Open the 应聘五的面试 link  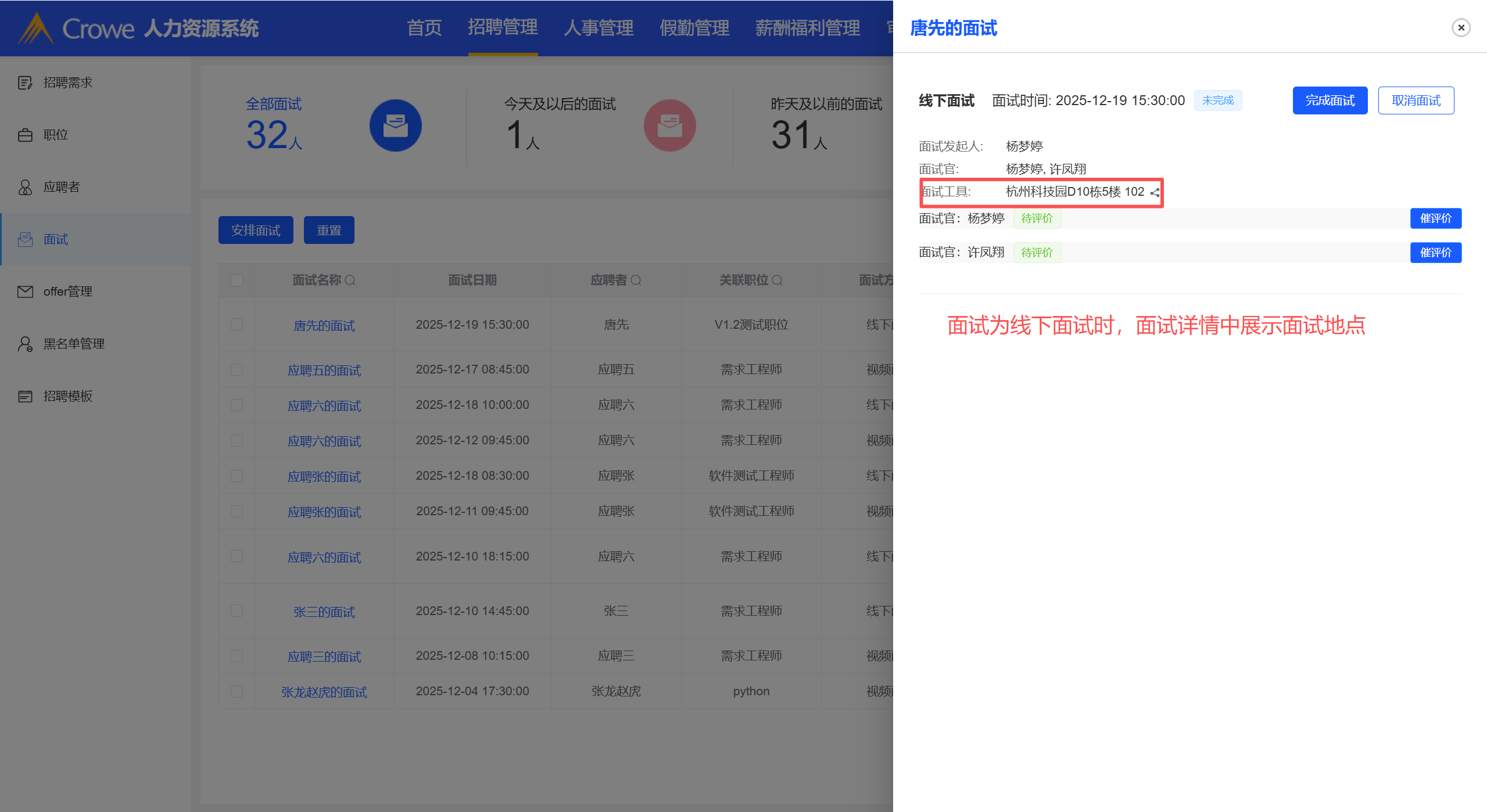[324, 371]
